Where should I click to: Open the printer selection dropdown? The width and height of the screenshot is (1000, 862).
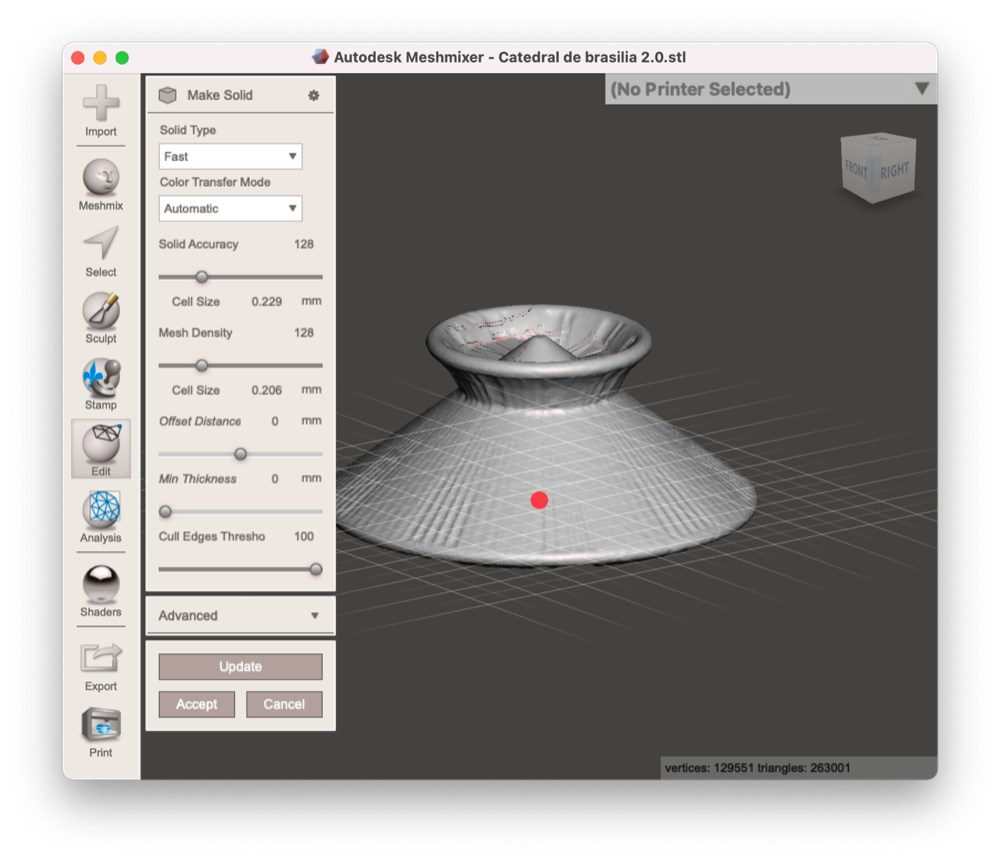(771, 89)
